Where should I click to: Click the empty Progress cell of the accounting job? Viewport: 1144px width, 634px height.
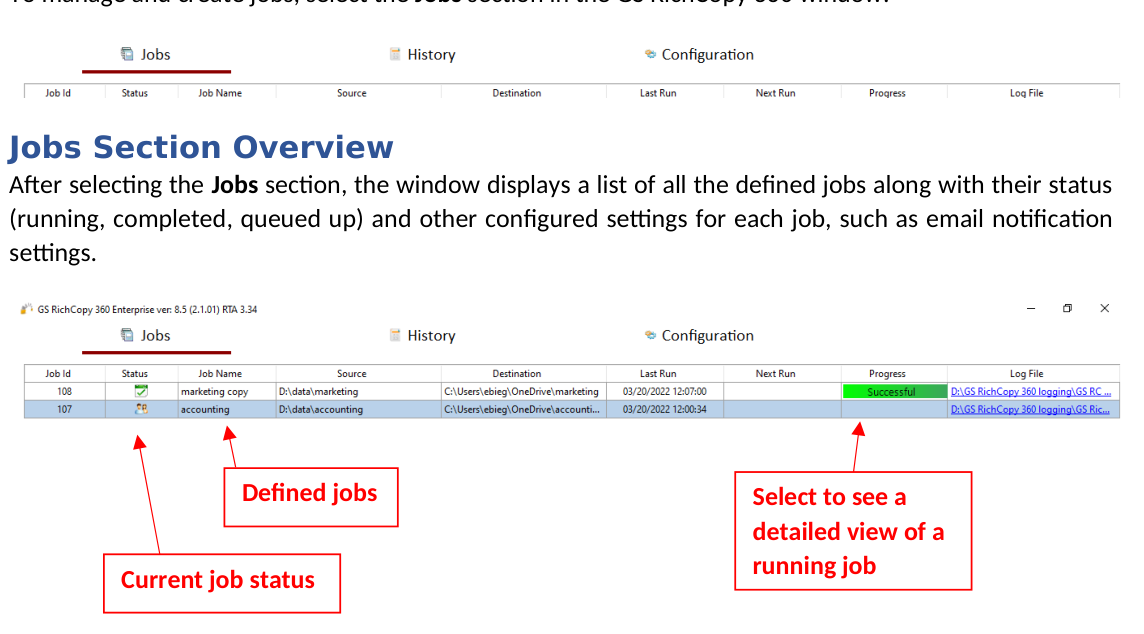[x=894, y=409]
